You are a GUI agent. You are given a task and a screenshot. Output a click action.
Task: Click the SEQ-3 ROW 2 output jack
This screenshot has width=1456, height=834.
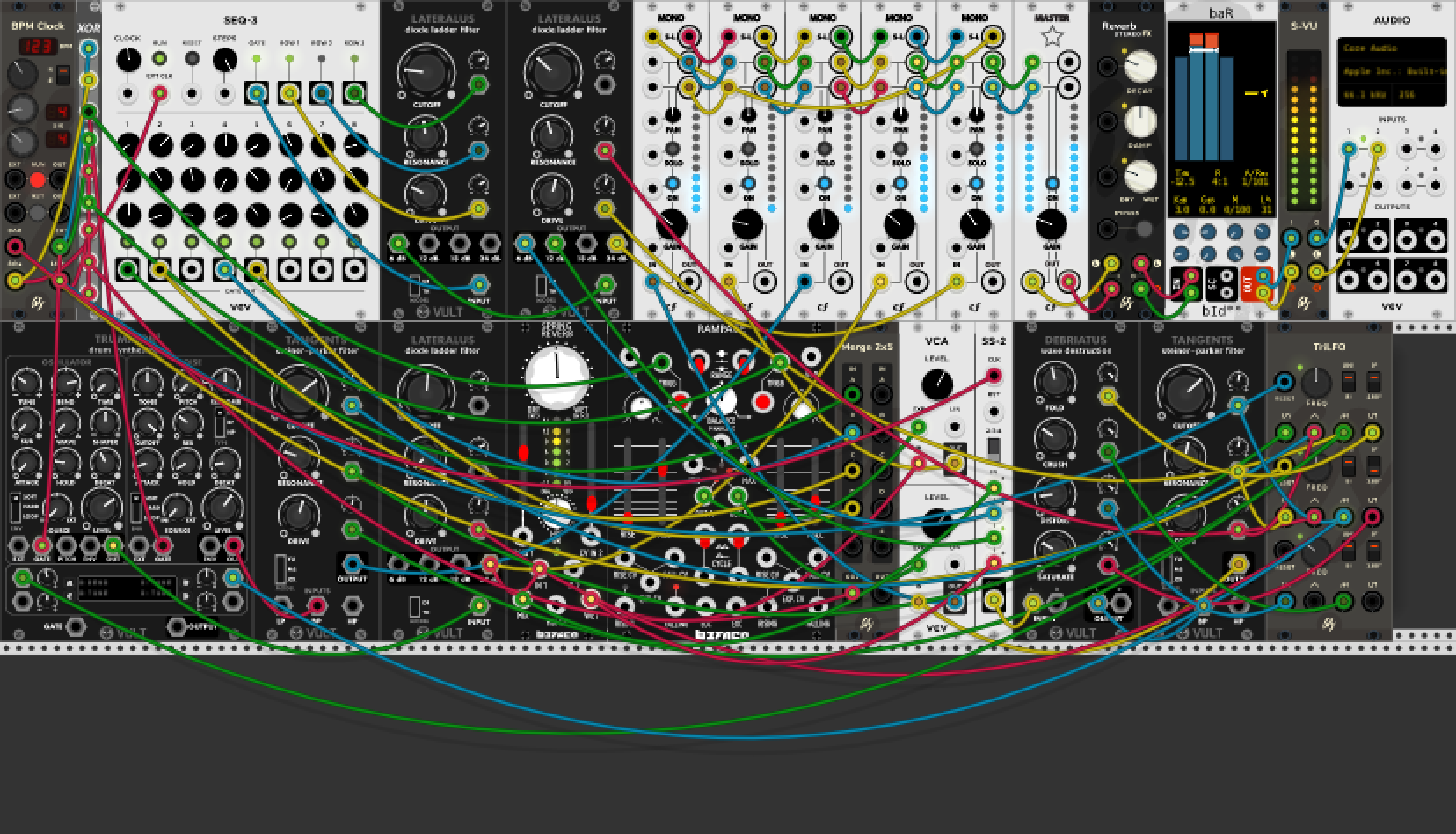click(x=322, y=92)
